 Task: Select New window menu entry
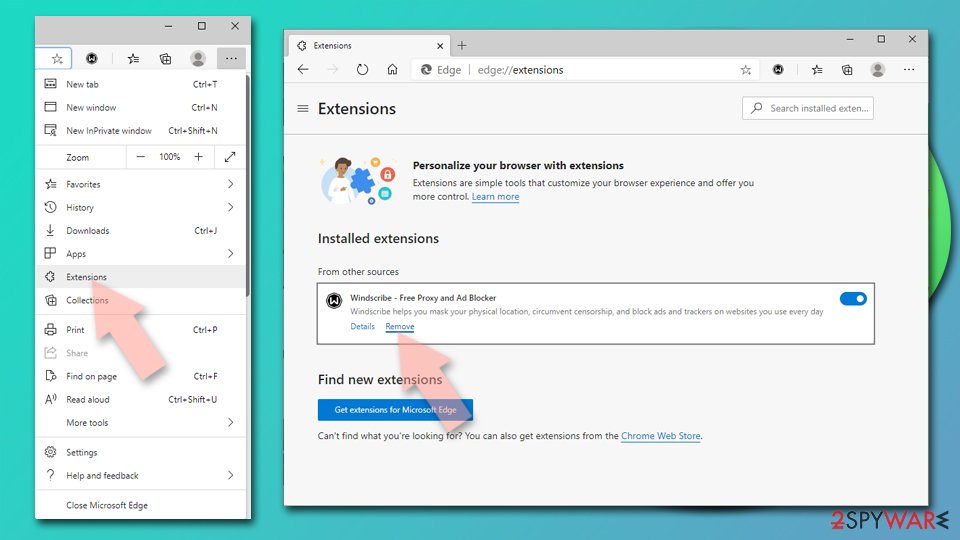[141, 108]
